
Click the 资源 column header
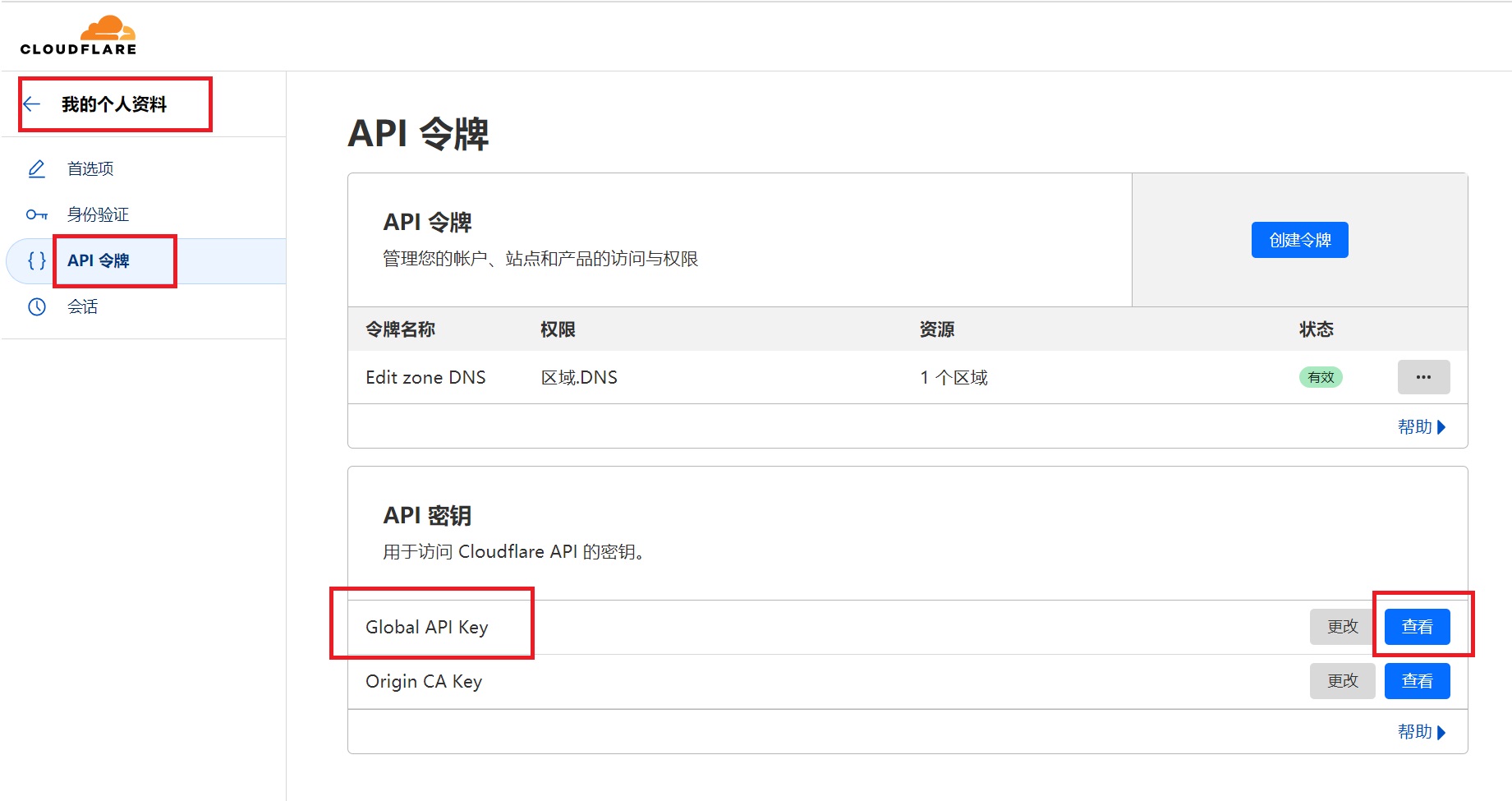click(937, 329)
